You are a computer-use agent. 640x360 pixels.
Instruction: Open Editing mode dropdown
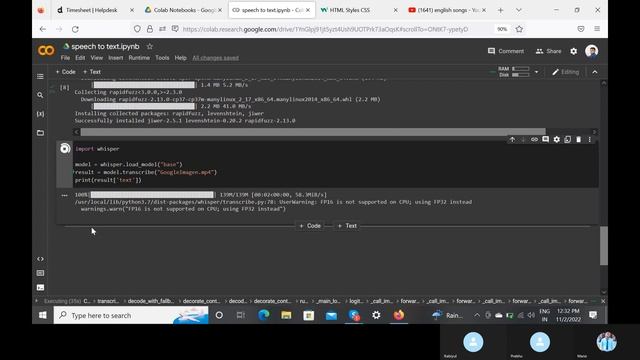pyautogui.click(x=566, y=72)
